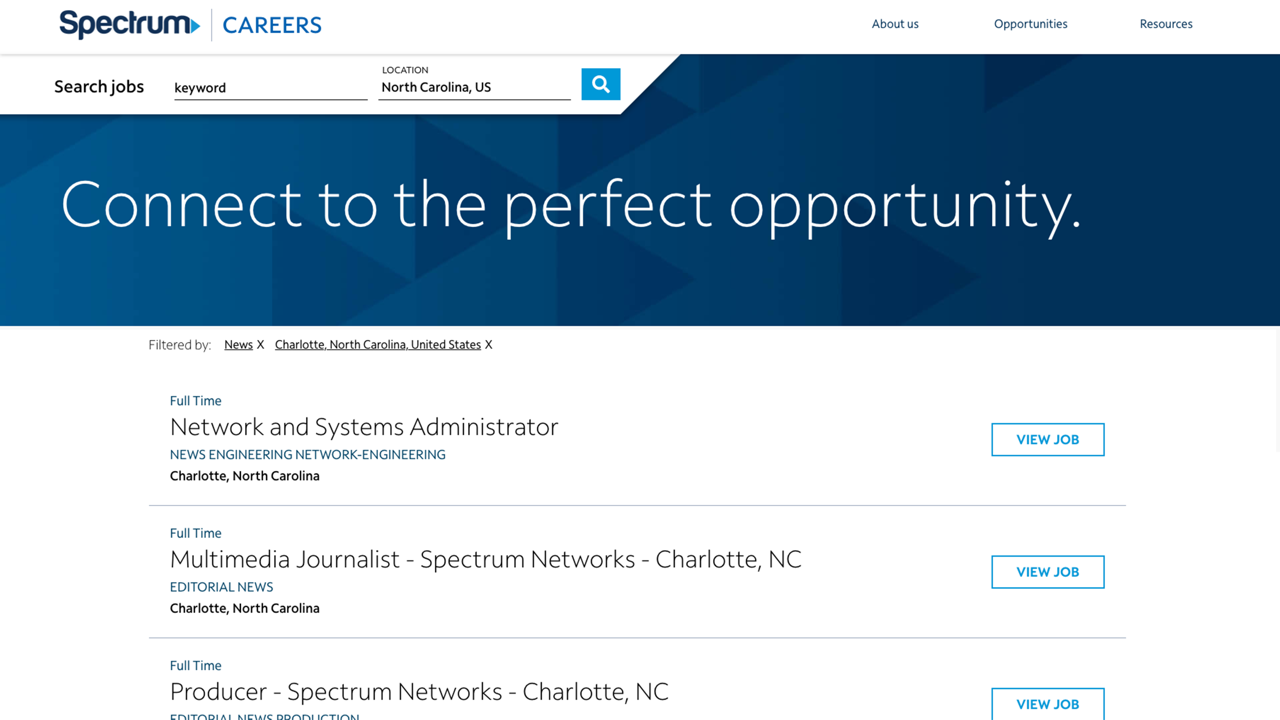Click the blue search magnifier icon
The image size is (1280, 720).
[x=600, y=84]
